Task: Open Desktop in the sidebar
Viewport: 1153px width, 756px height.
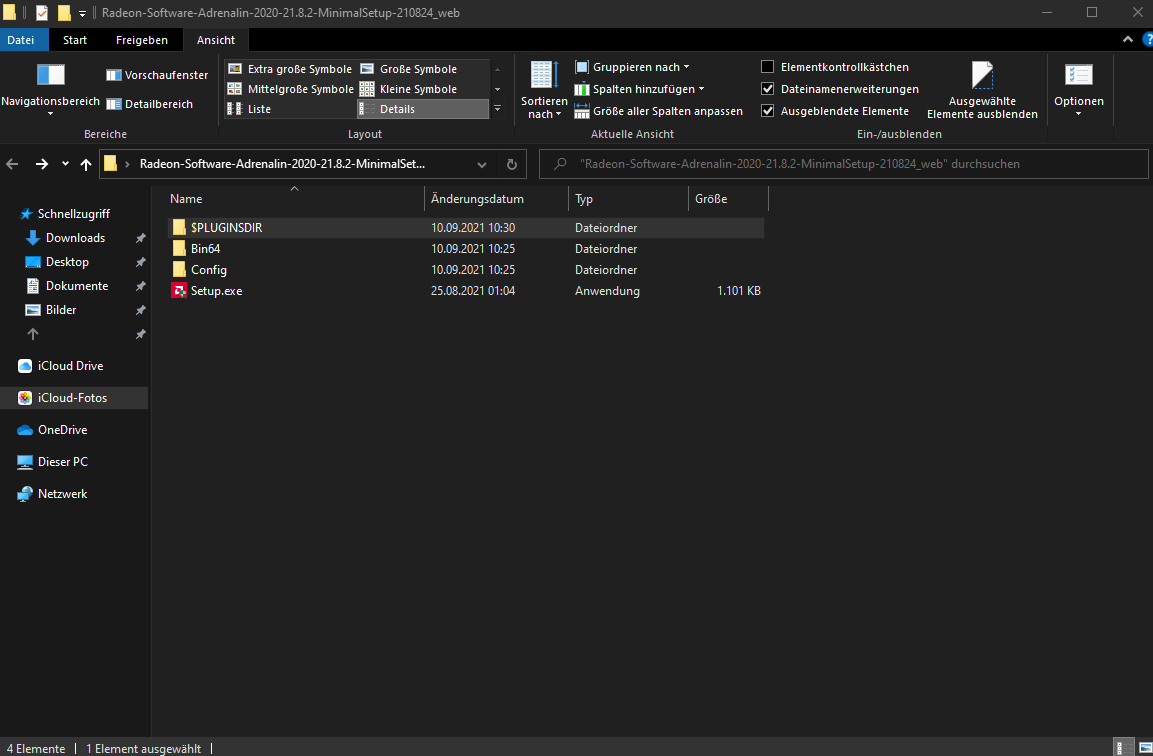Action: point(67,262)
